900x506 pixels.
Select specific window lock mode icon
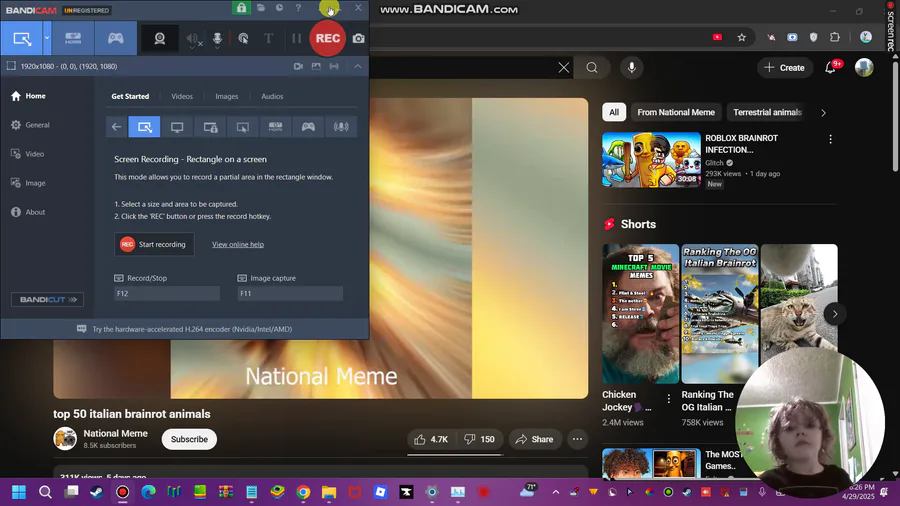point(210,127)
